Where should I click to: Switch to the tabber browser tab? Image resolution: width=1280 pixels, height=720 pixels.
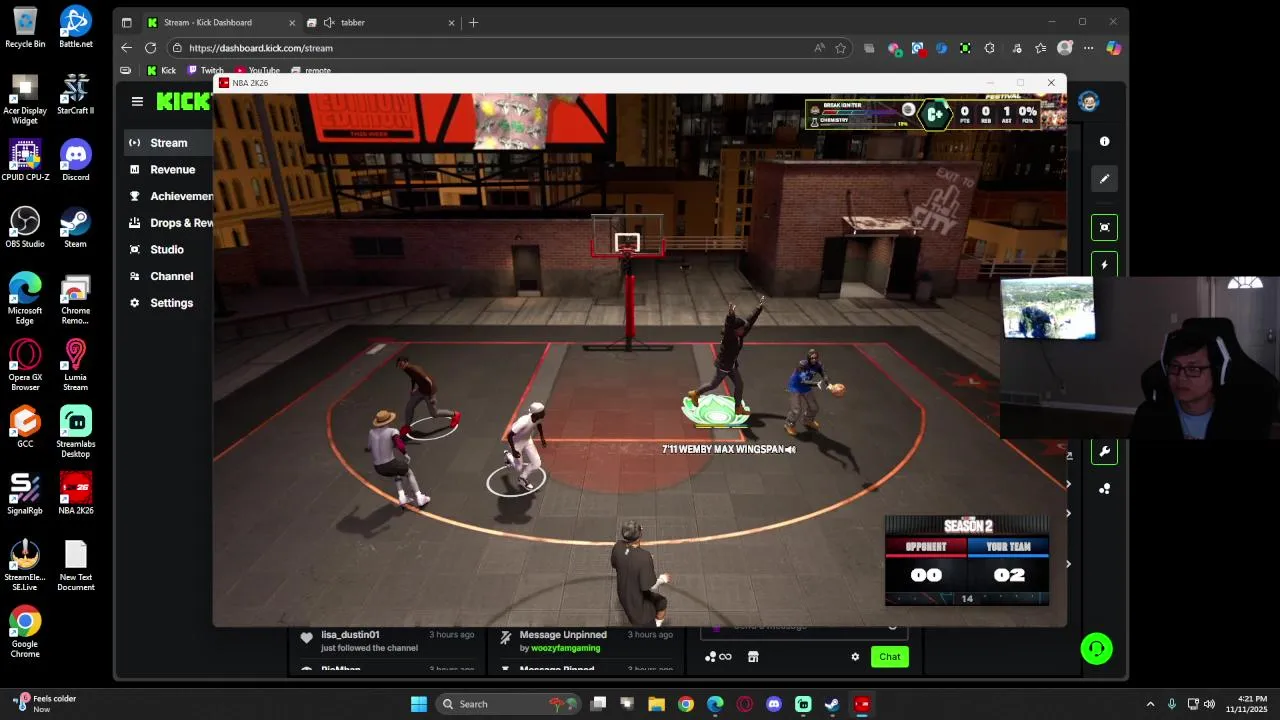pos(380,22)
